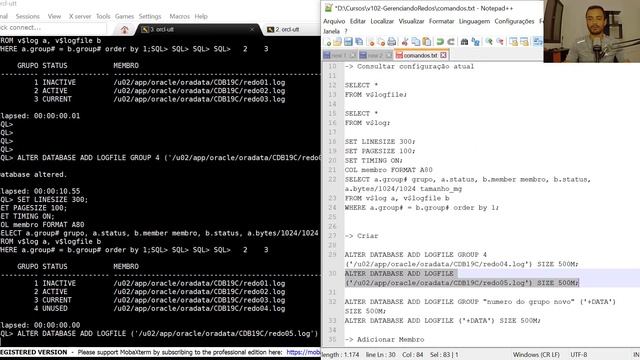Image resolution: width=640 pixels, height=360 pixels.
Task: Switch to the 'new 2' tab
Action: [x=376, y=55]
